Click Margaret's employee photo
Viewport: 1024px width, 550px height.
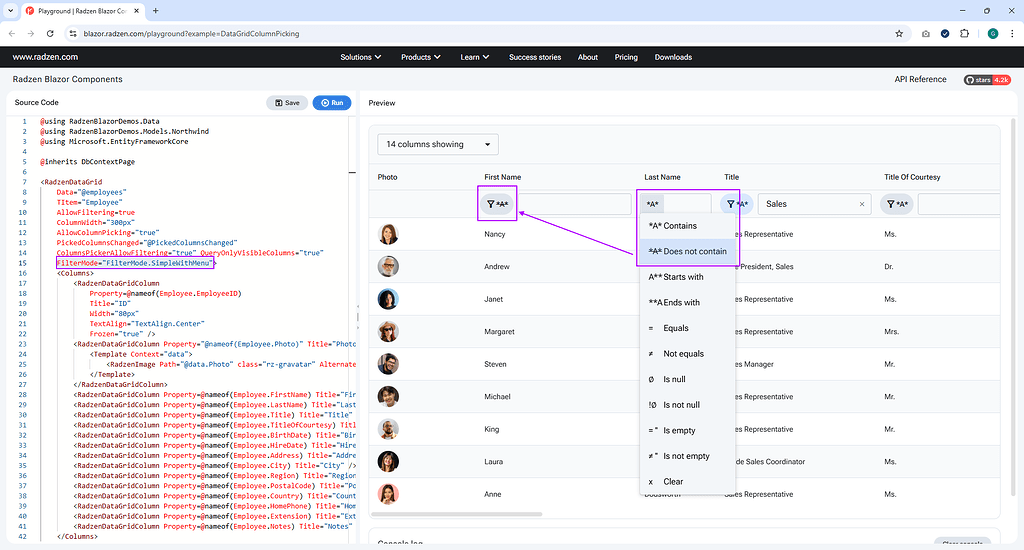click(x=388, y=332)
